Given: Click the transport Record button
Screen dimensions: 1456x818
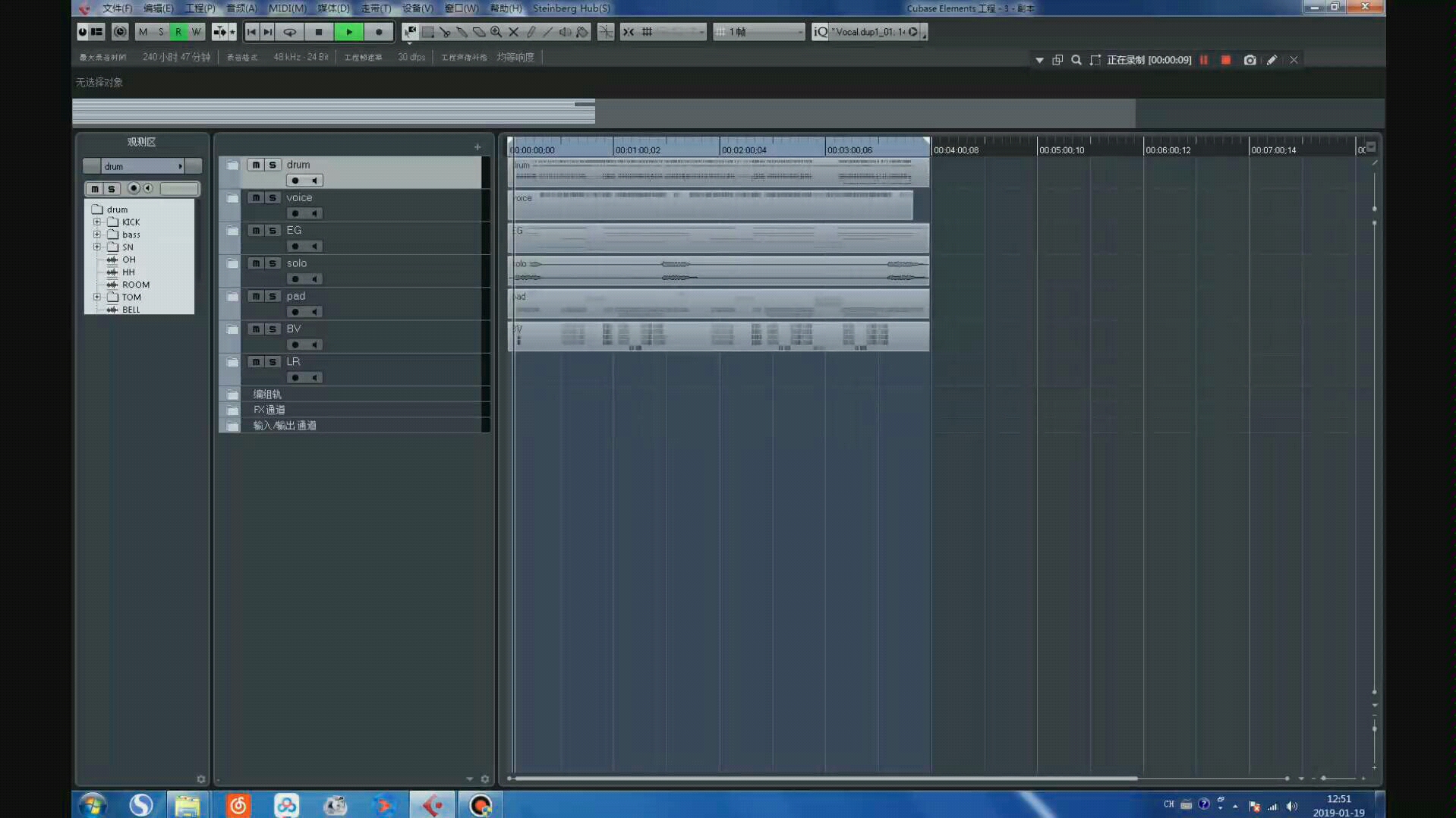Looking at the screenshot, I should point(379,32).
